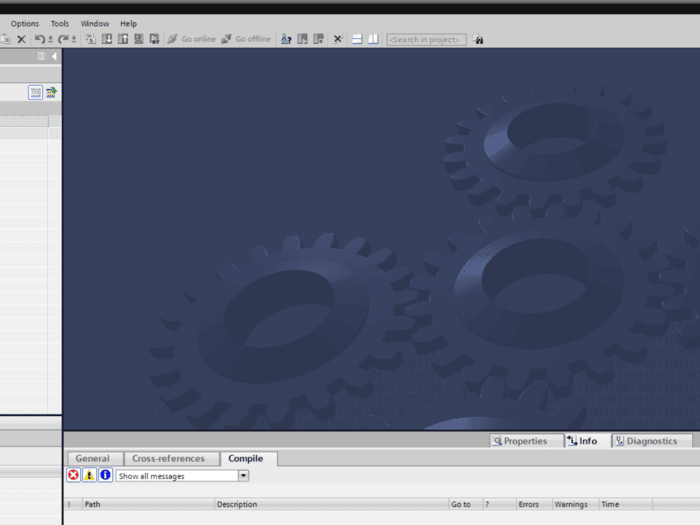Switch to the General tab
Screen dimensions: 700x525
pyautogui.click(x=92, y=458)
